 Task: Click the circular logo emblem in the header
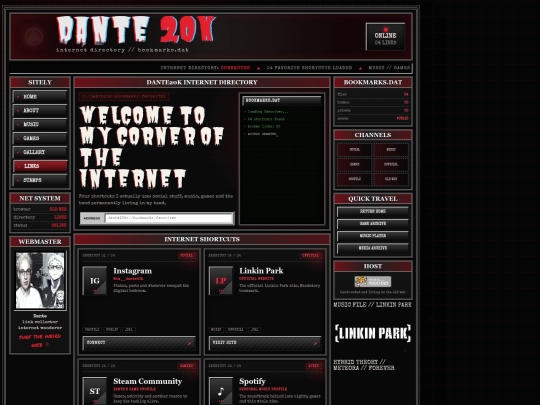tap(34, 37)
